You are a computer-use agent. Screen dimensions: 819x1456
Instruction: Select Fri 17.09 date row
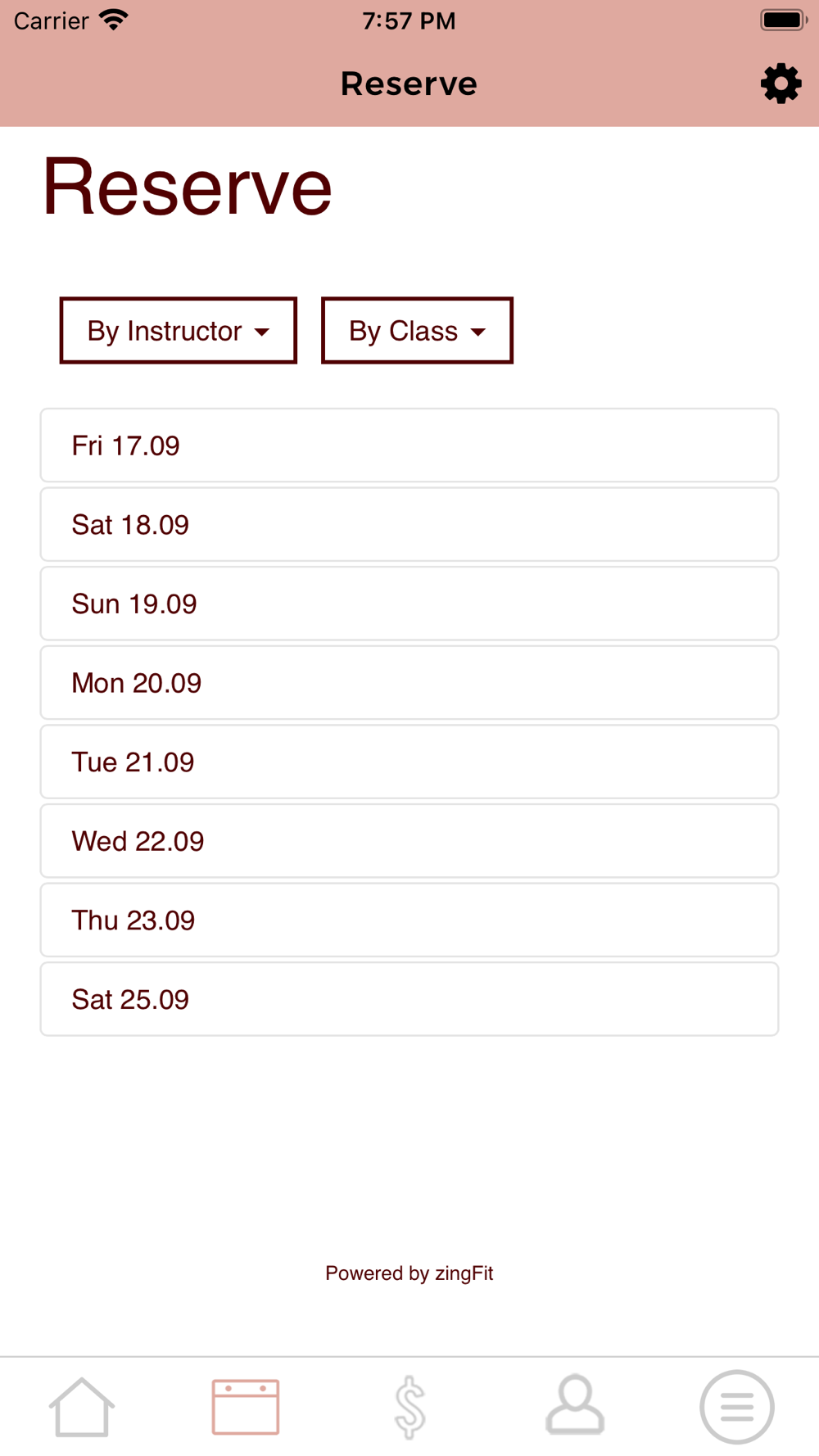click(409, 445)
